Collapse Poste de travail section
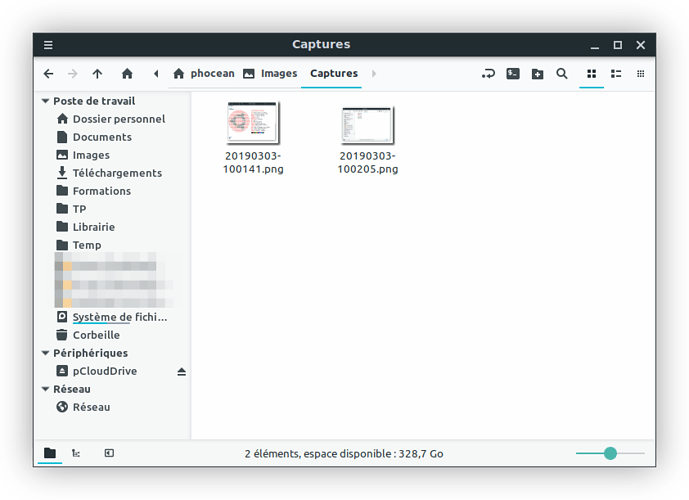The width and height of the screenshot is (689, 500). click(45, 101)
